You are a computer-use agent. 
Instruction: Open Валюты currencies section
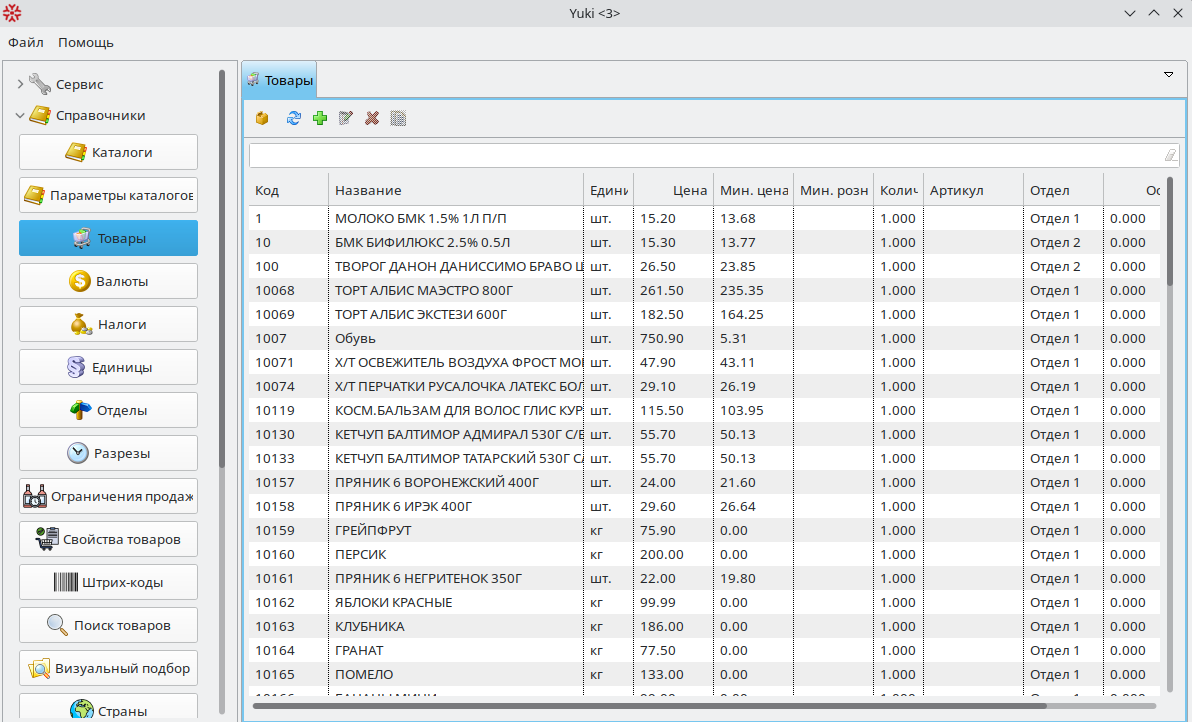point(108,281)
